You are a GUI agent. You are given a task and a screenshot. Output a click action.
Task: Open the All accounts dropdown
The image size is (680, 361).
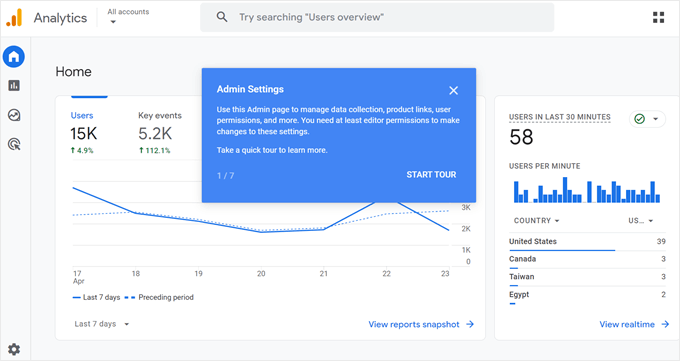(x=128, y=16)
